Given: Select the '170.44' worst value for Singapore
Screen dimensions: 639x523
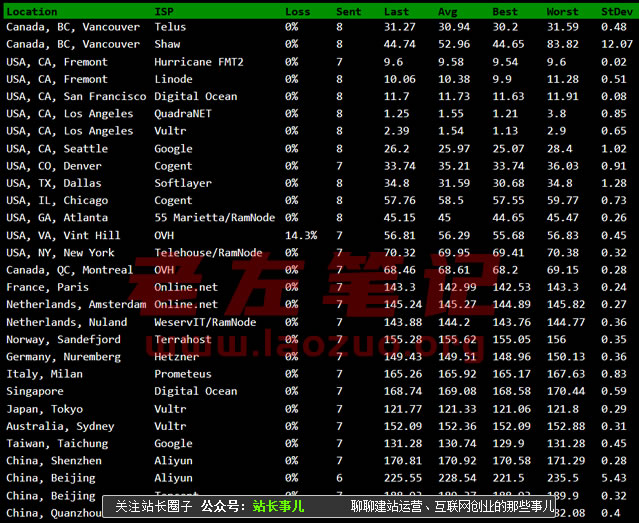Looking at the screenshot, I should click(566, 391).
